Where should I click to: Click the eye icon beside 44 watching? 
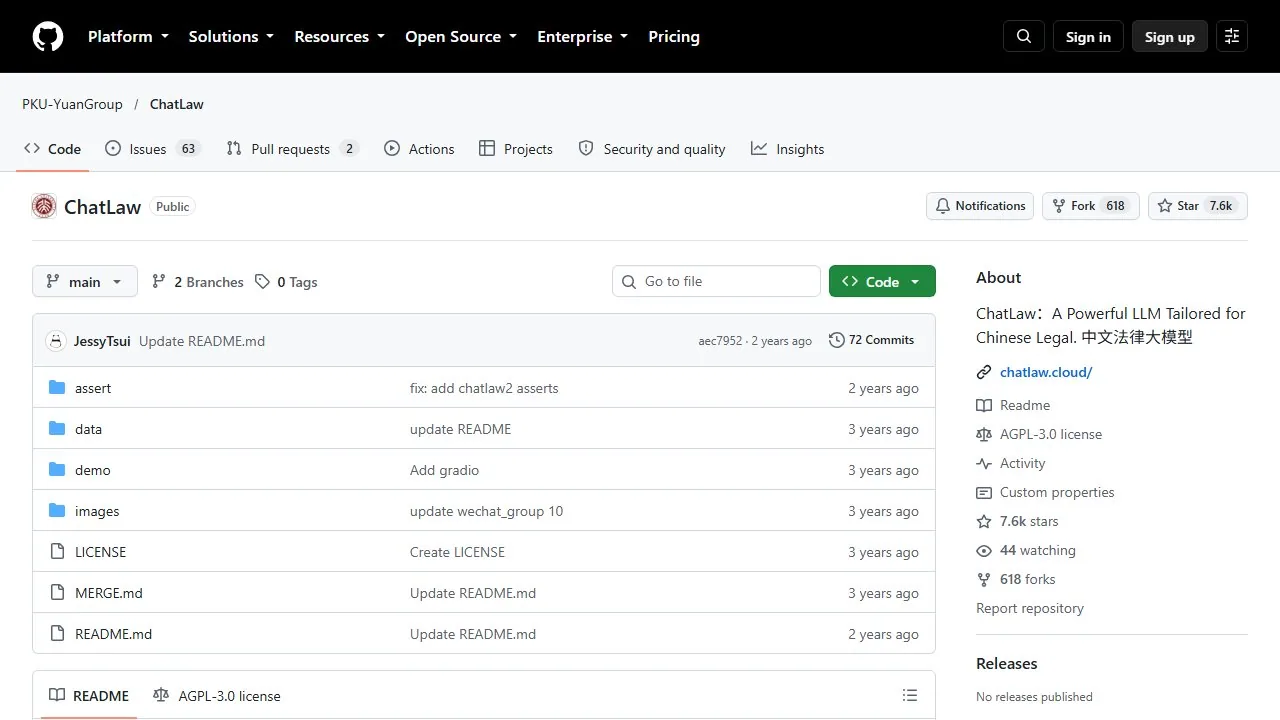coord(984,550)
